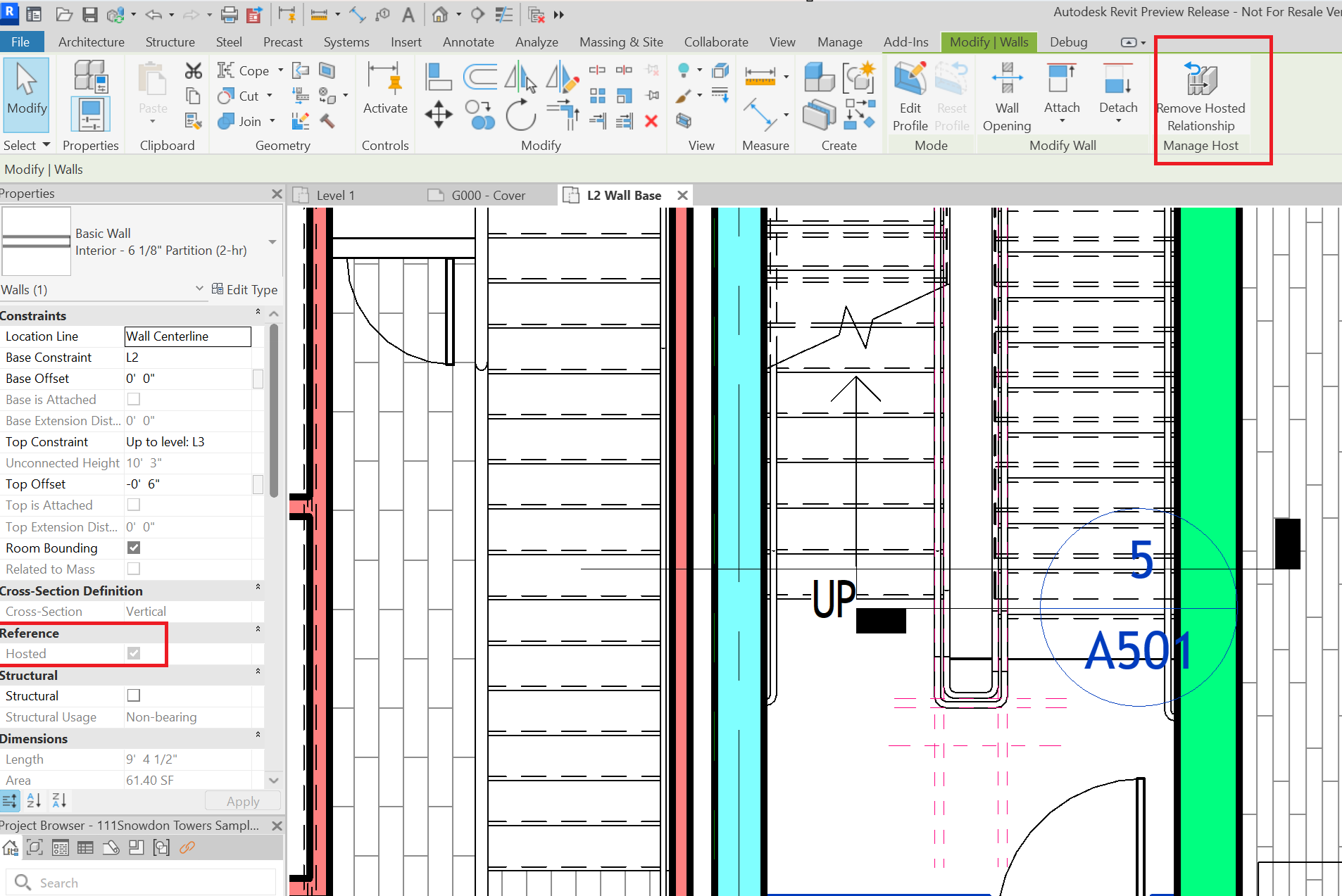Toggle the Room Bounding checkbox
This screenshot has height=896, width=1342.
134,548
